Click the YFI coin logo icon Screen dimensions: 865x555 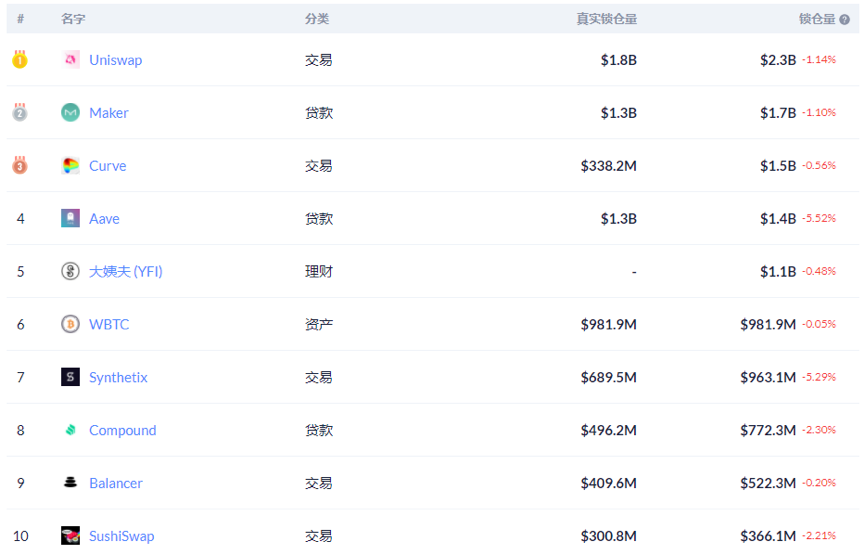pyautogui.click(x=70, y=271)
